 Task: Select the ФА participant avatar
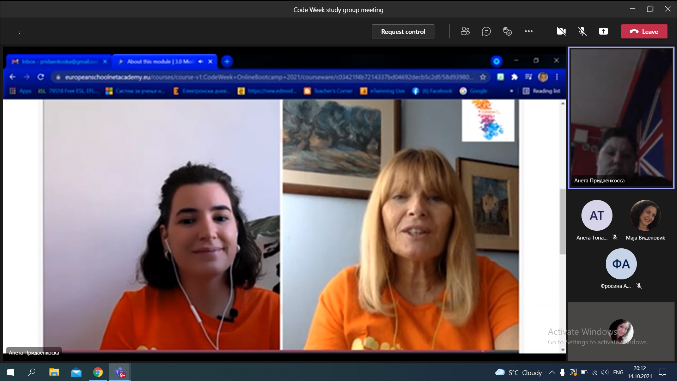tap(621, 264)
